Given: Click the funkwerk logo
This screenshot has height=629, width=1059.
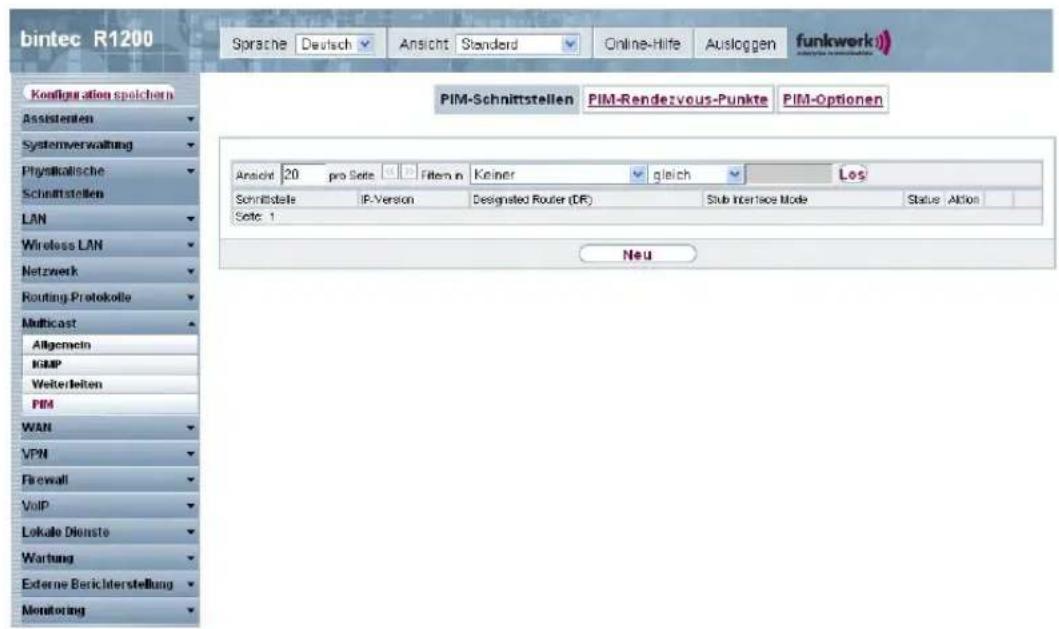Looking at the screenshot, I should (x=843, y=43).
